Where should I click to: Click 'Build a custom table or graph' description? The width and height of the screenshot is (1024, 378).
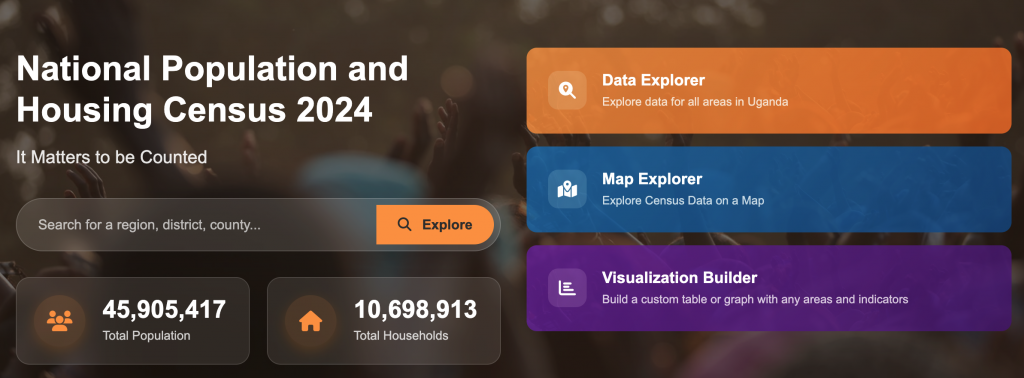pos(755,300)
